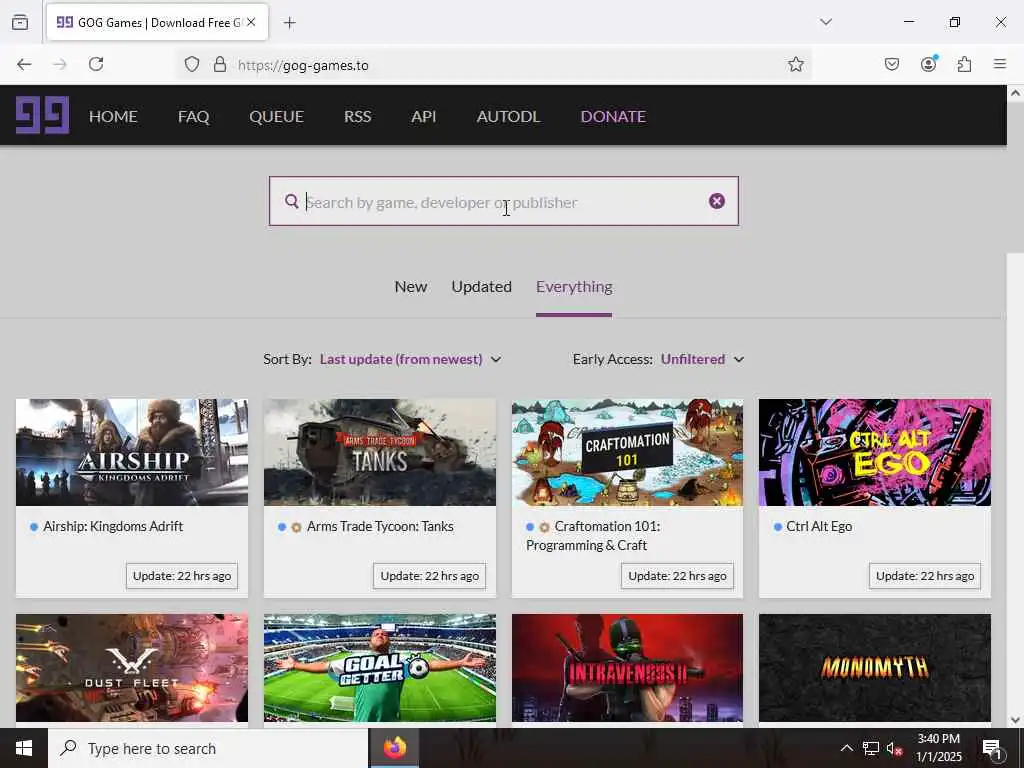Switch to the New tab

(x=411, y=287)
